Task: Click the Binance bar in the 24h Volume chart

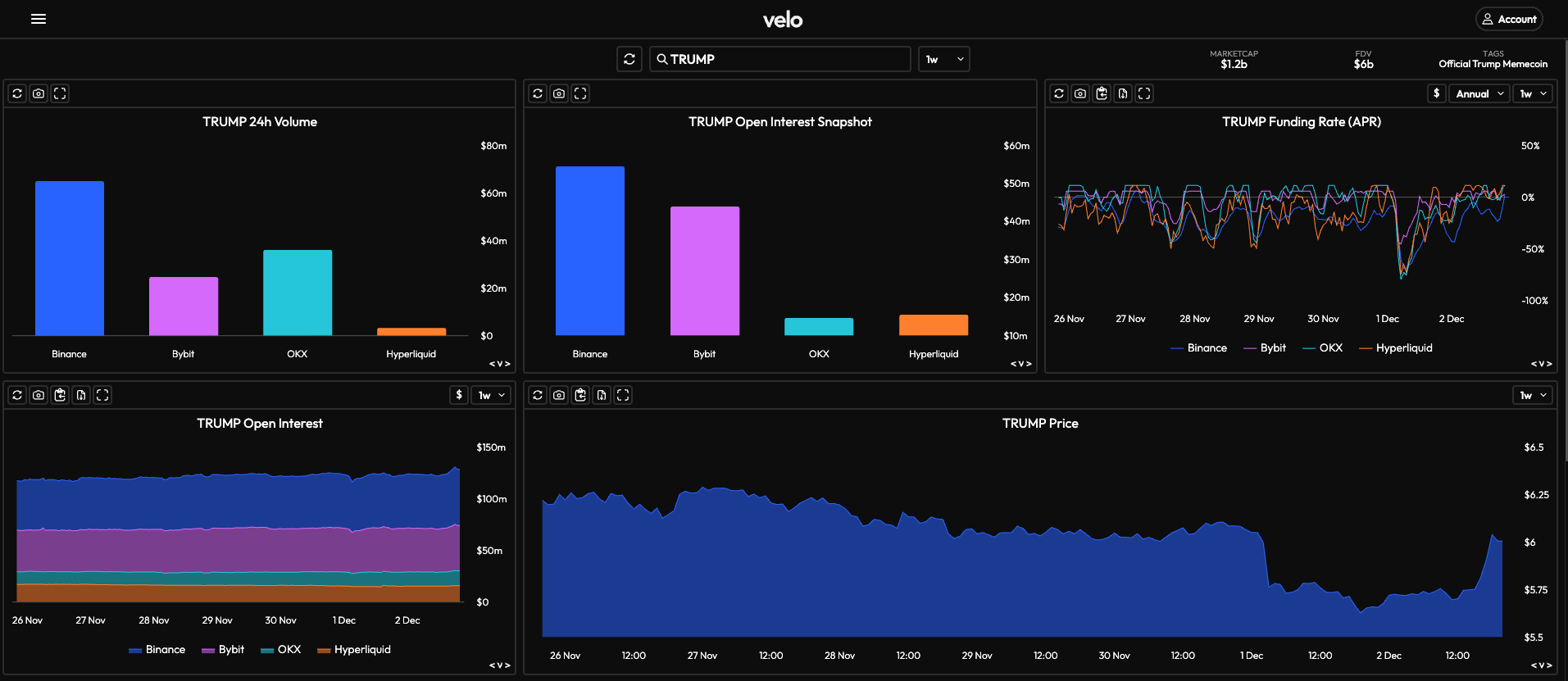Action: 70,258
